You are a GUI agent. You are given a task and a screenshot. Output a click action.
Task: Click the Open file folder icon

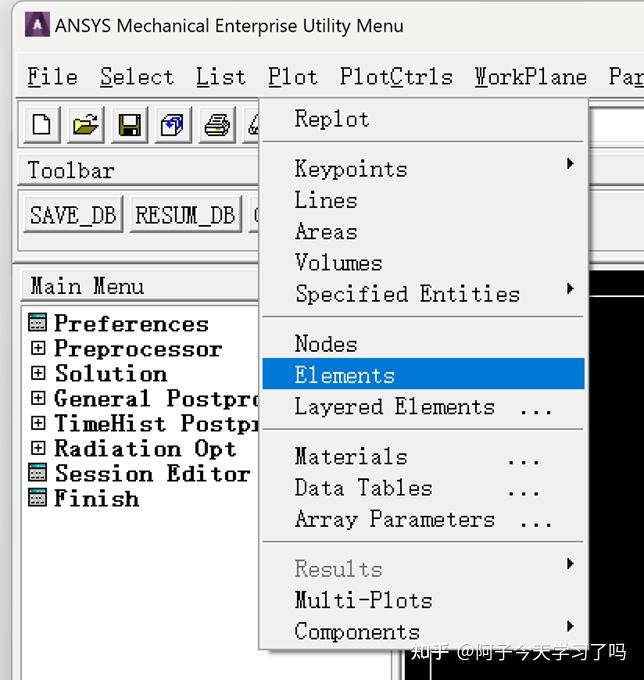[86, 125]
